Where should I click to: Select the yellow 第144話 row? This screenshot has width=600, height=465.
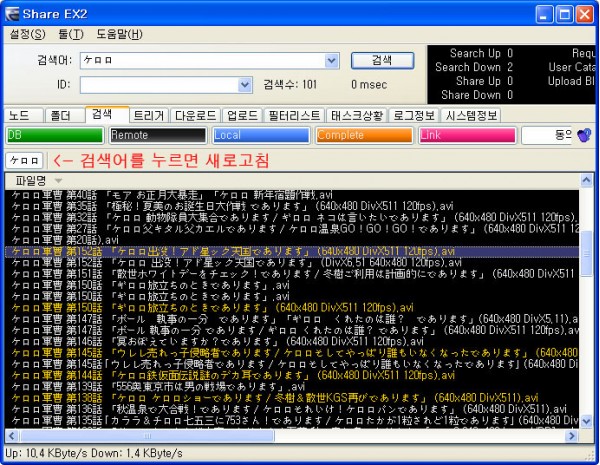tap(292, 375)
